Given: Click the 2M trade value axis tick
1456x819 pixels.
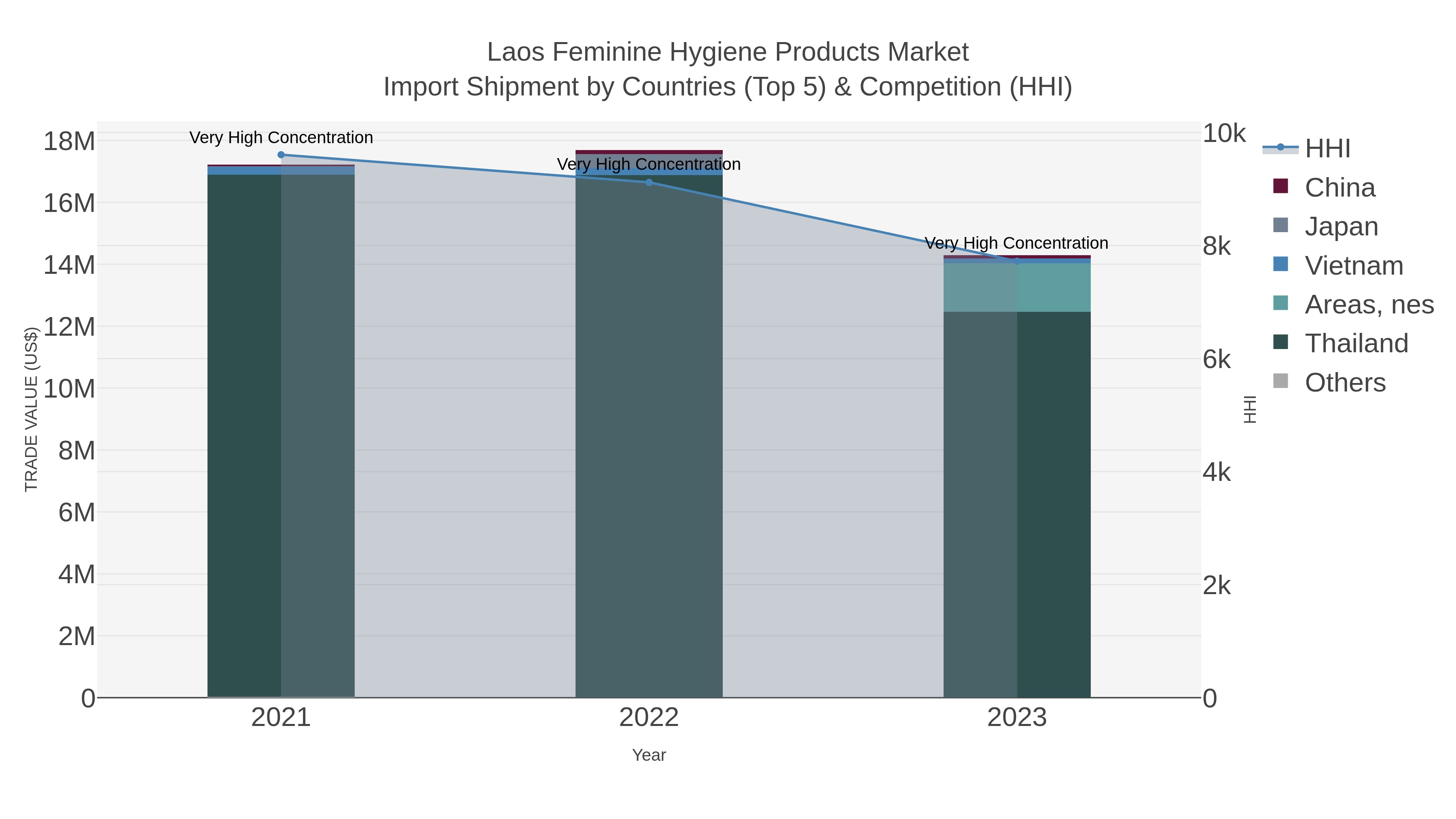Looking at the screenshot, I should (x=77, y=637).
